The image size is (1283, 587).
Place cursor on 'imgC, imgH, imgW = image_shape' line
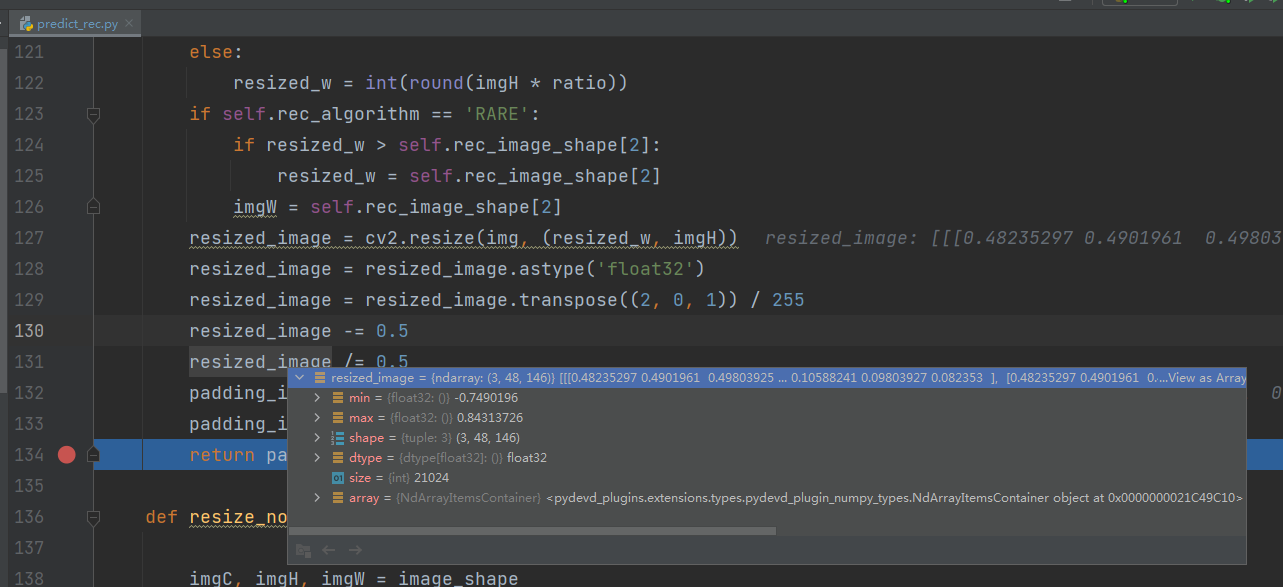click(354, 579)
